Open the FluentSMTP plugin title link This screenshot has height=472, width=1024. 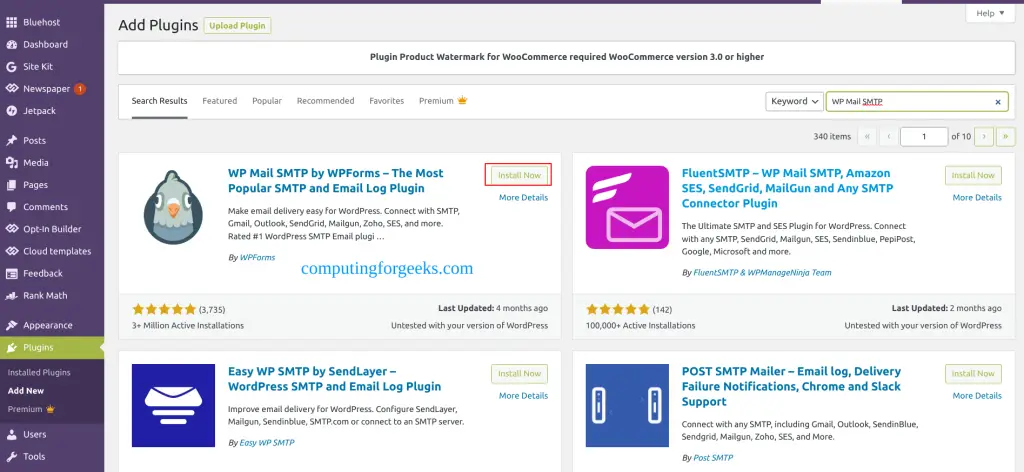[x=787, y=188]
